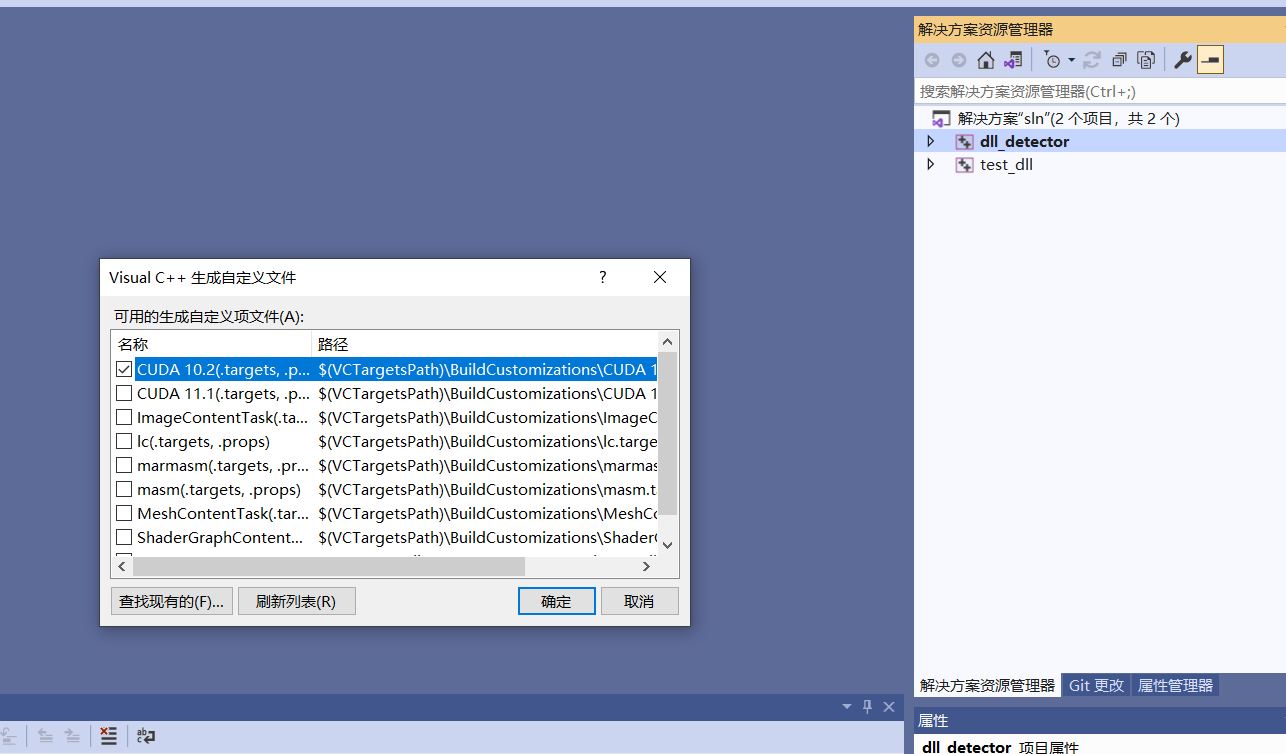Confirm the dialog with 确定
Image resolution: width=1286 pixels, height=754 pixels.
tap(557, 601)
